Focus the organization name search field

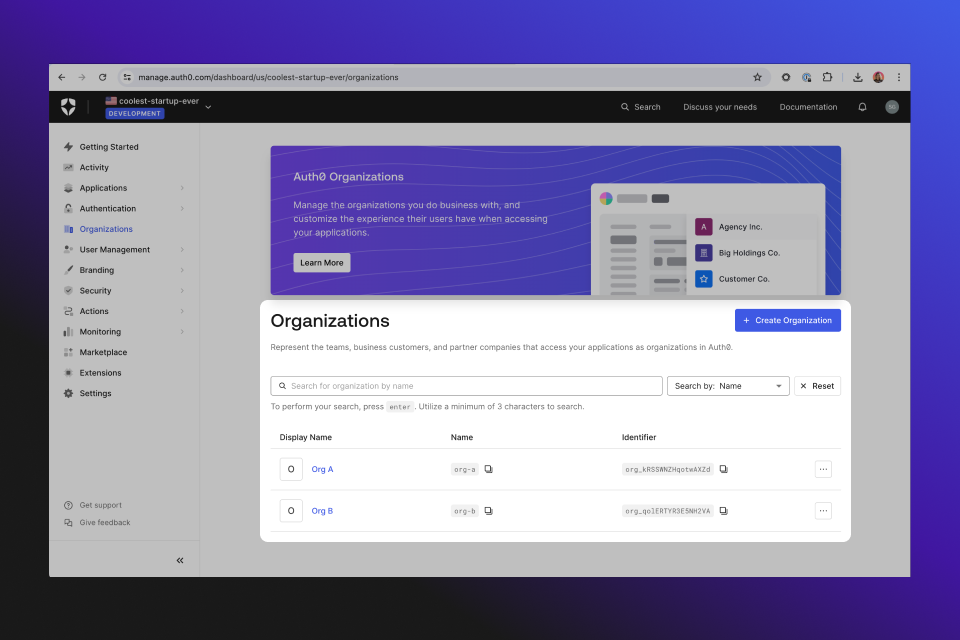point(467,386)
